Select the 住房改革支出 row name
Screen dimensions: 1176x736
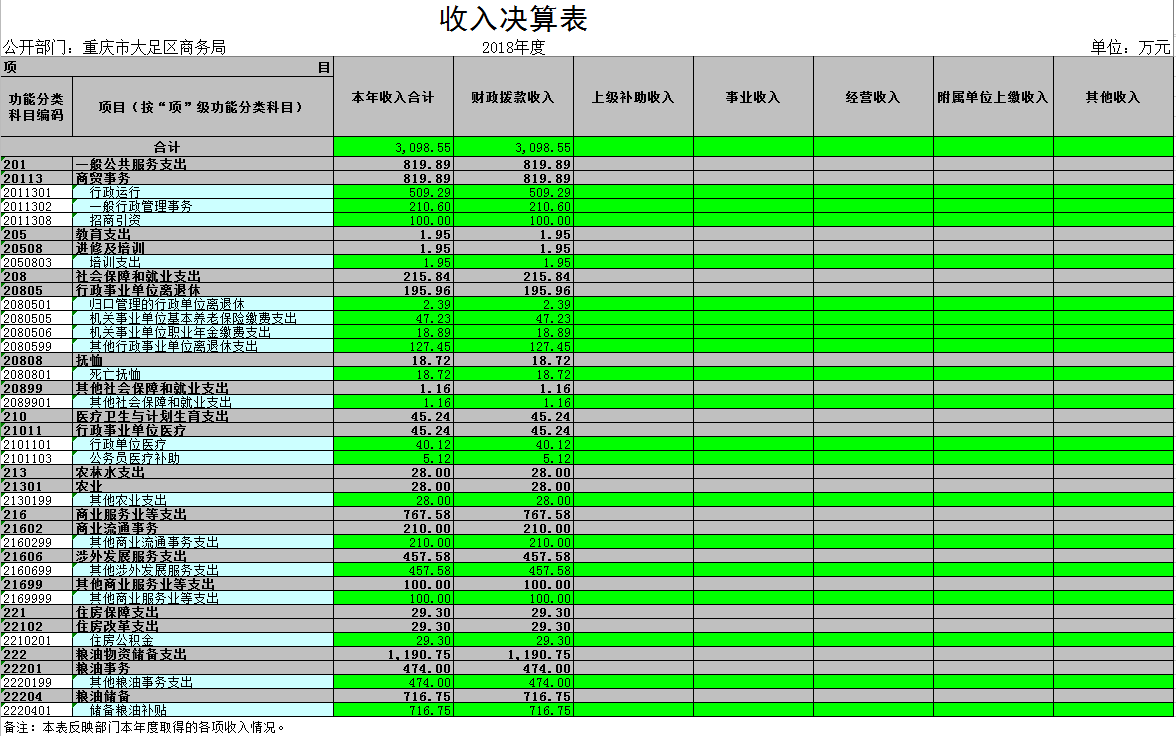tap(117, 626)
